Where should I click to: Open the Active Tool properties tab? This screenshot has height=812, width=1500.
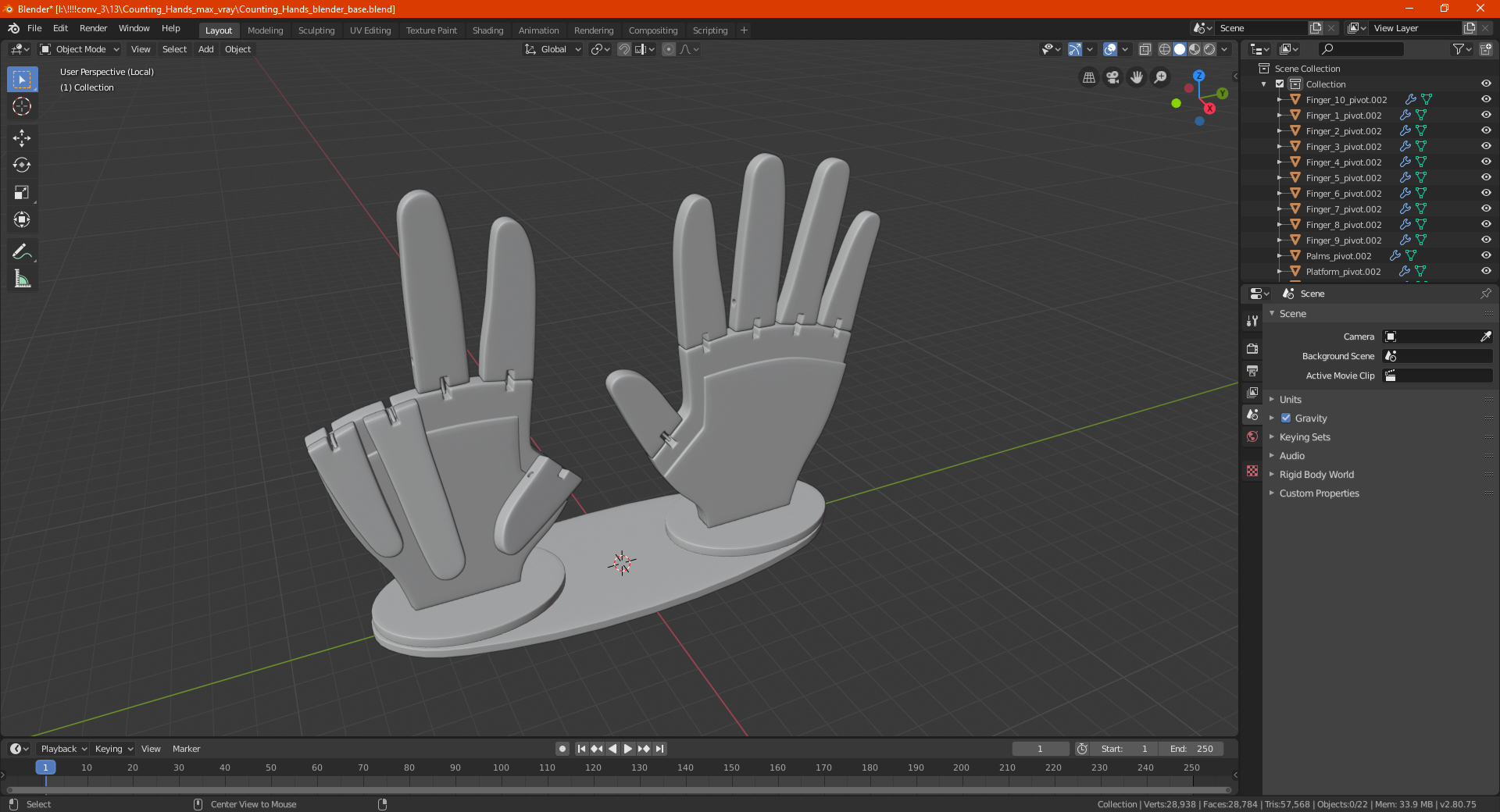coord(1252,320)
